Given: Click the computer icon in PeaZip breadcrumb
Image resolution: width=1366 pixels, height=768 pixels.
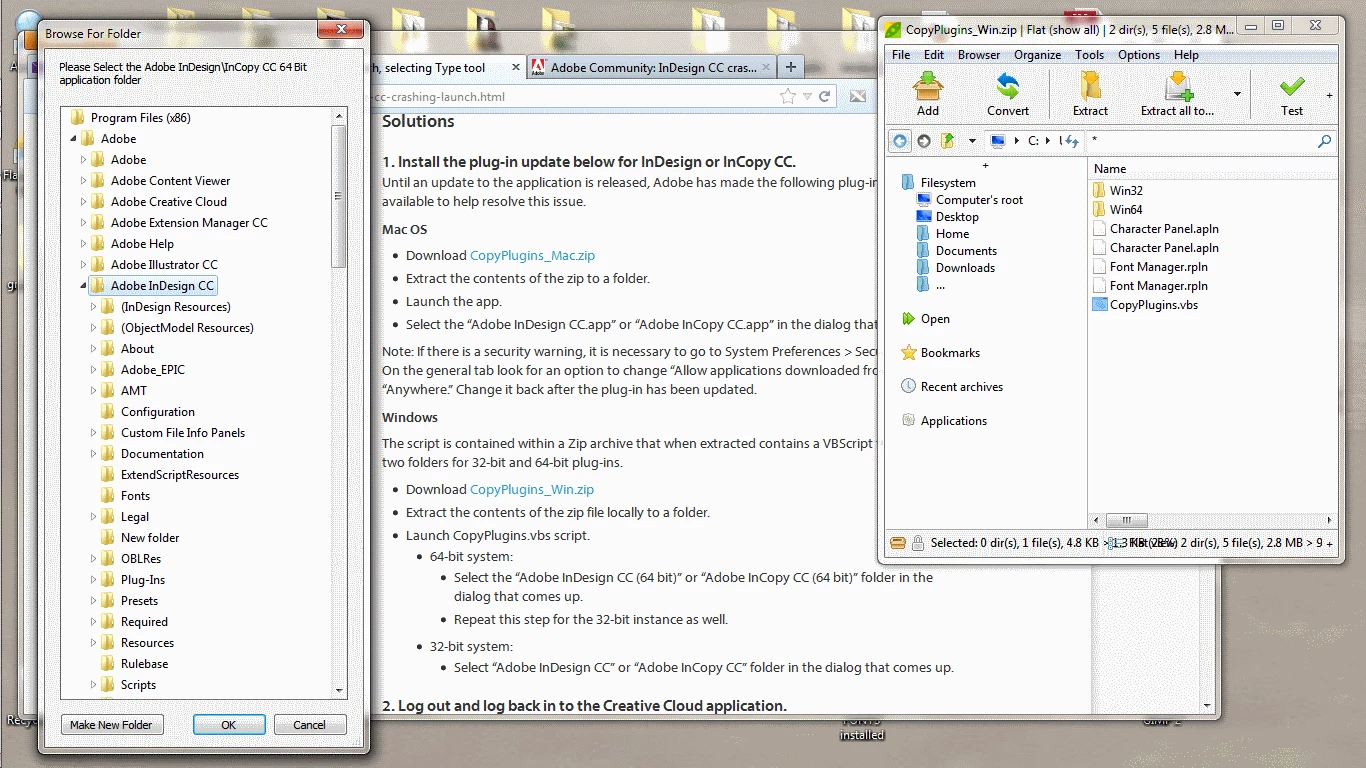Looking at the screenshot, I should coord(998,142).
